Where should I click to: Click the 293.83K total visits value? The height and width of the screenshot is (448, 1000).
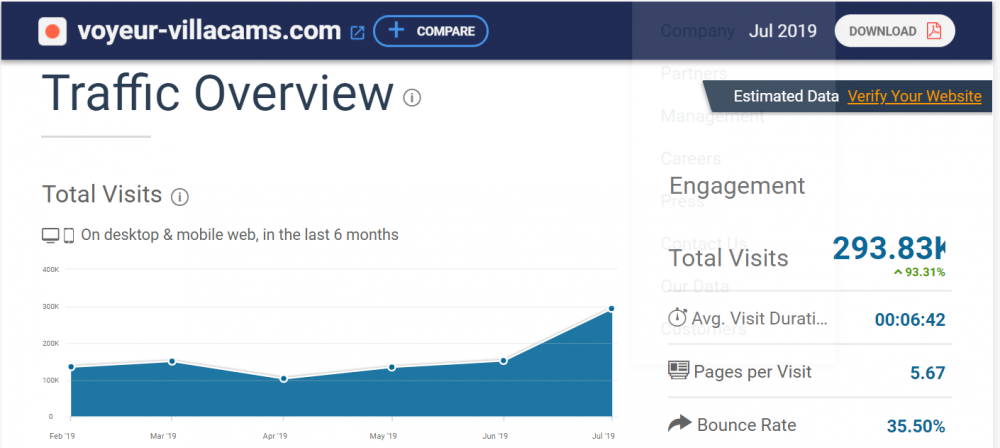pyautogui.click(x=888, y=248)
